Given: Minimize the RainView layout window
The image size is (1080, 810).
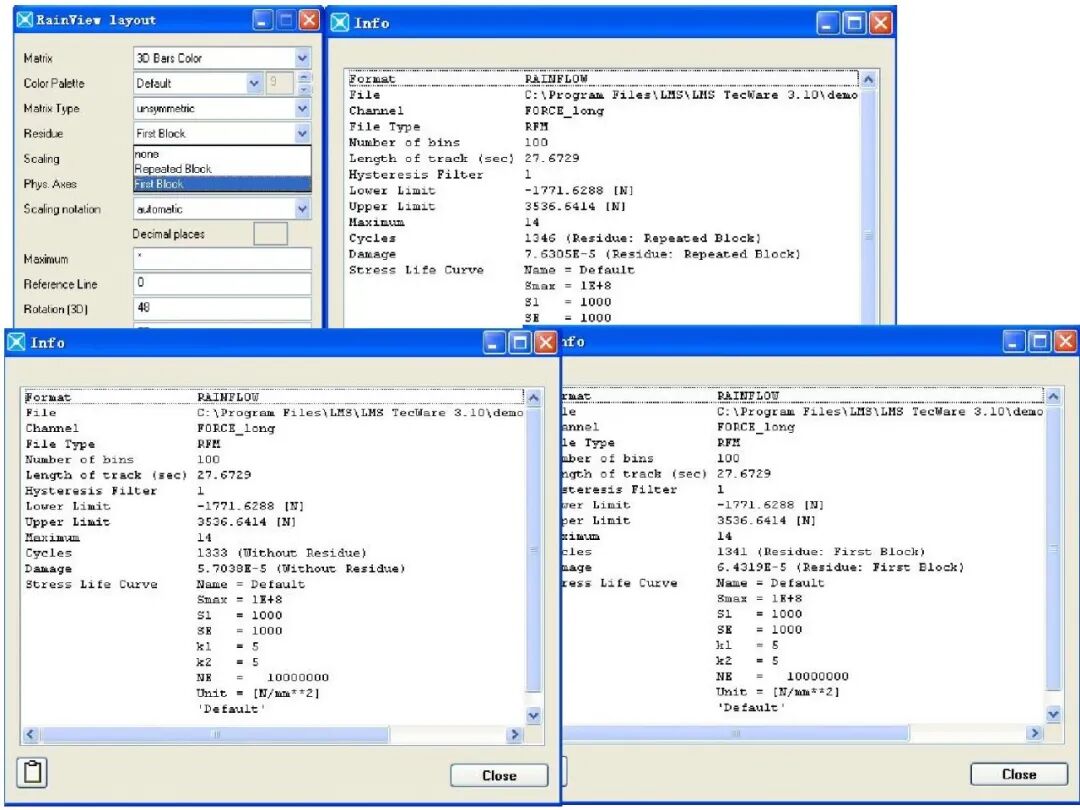Looking at the screenshot, I should click(x=262, y=21).
